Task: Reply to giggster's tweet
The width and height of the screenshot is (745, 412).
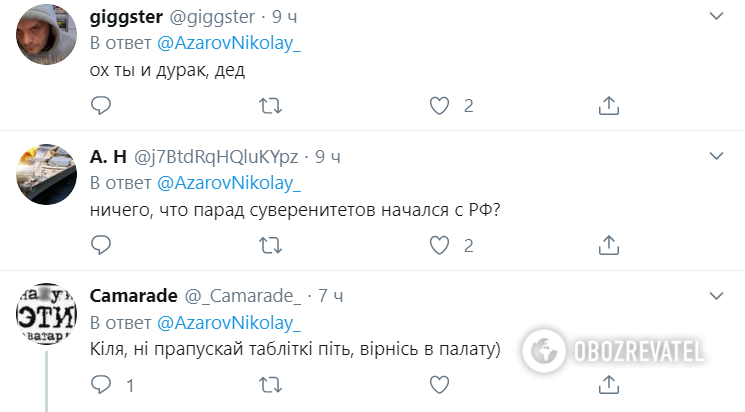Action: 100,105
